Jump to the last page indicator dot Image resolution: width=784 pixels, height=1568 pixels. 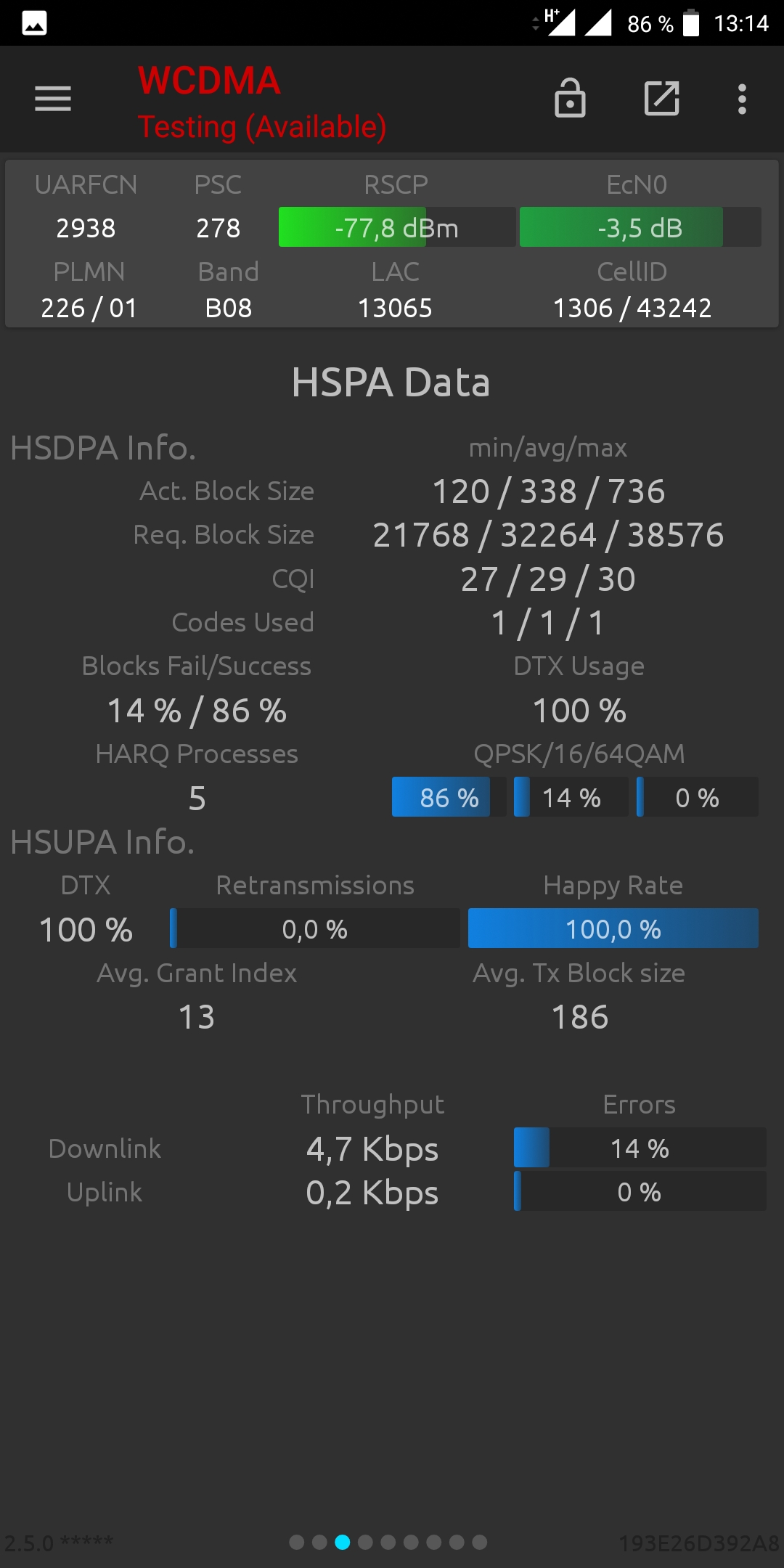pos(480,1542)
